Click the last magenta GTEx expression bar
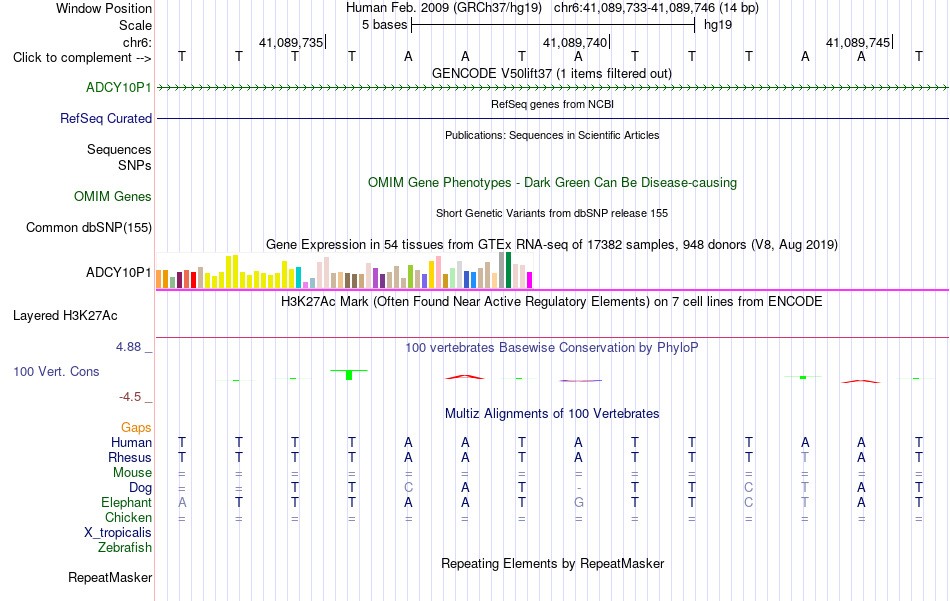 pos(530,280)
